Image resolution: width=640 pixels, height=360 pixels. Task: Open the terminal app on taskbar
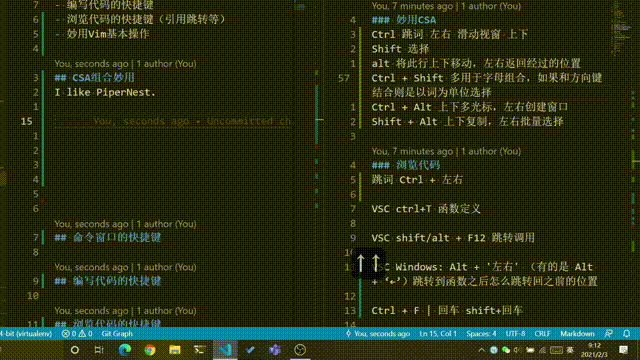(x=200, y=350)
